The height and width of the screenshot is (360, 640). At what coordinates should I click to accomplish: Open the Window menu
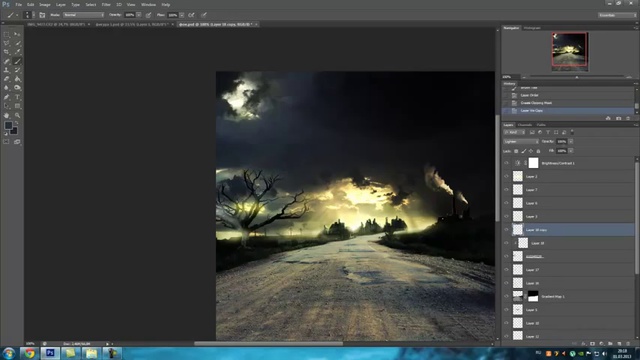tap(148, 4)
